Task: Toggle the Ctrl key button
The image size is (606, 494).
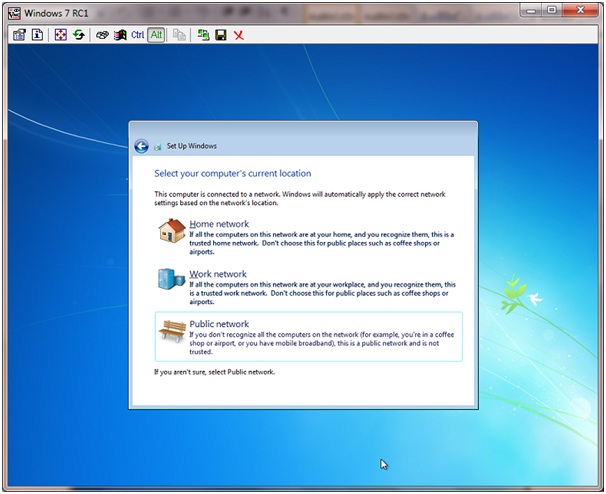Action: (x=138, y=35)
